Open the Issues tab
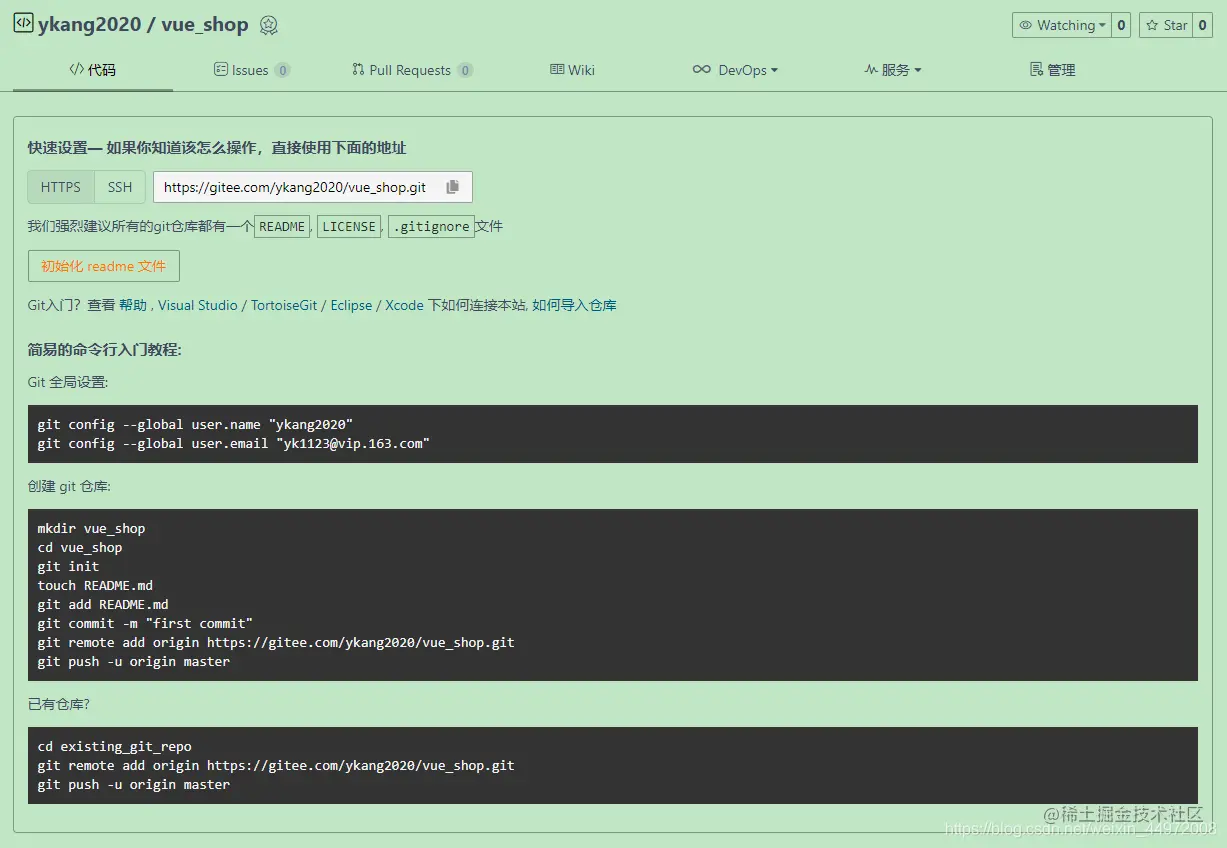 click(252, 70)
